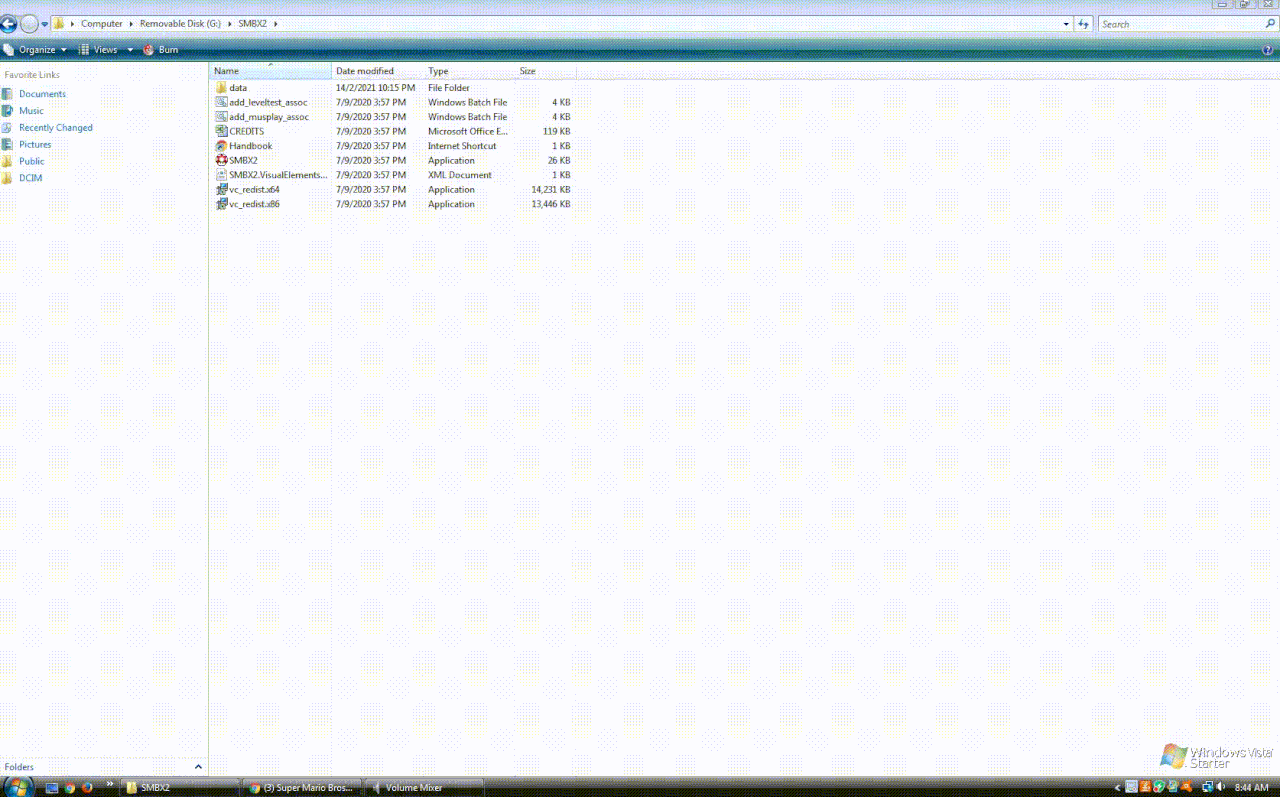Launch Firefox from Quick Launch
Viewport: 1280px width, 797px height.
pyautogui.click(x=87, y=788)
